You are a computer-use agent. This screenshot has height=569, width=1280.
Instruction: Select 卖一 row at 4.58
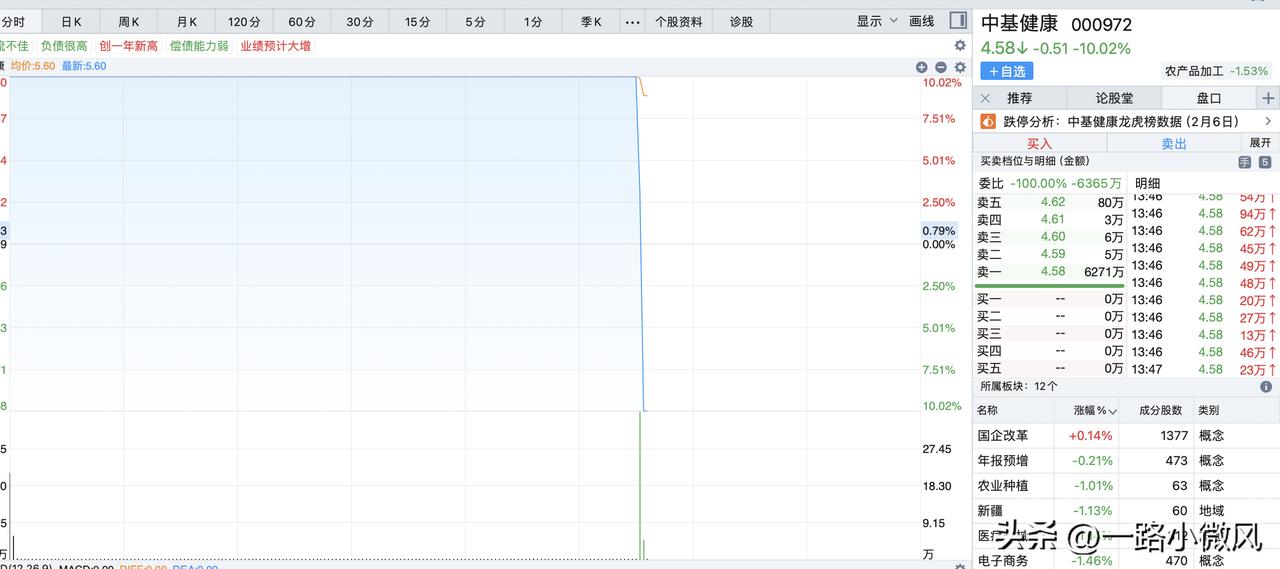point(1050,272)
